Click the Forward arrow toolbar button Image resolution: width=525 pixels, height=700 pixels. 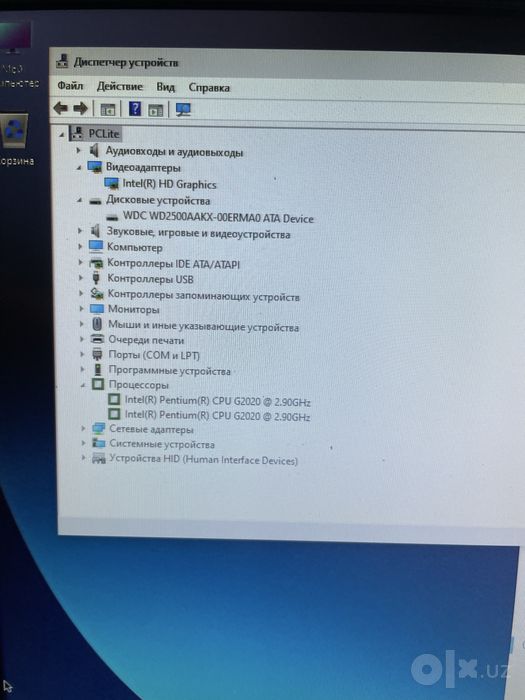[x=80, y=108]
